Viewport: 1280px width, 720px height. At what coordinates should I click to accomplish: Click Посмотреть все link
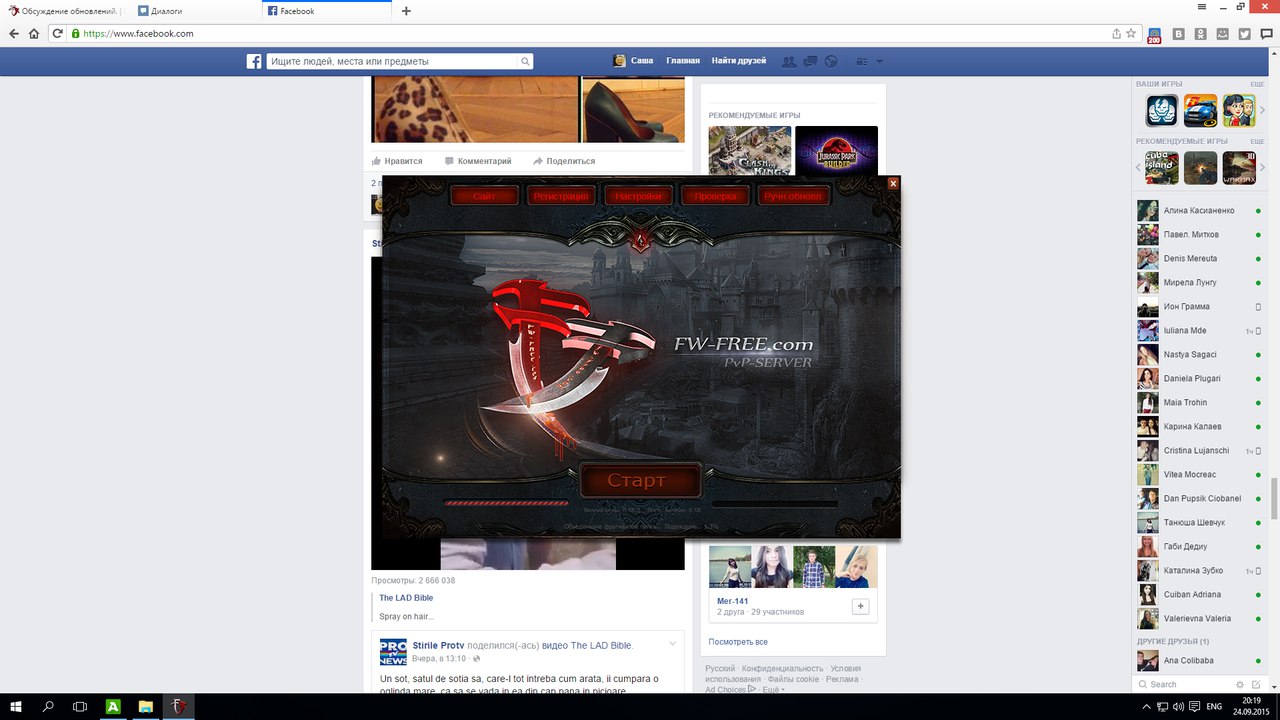(738, 642)
